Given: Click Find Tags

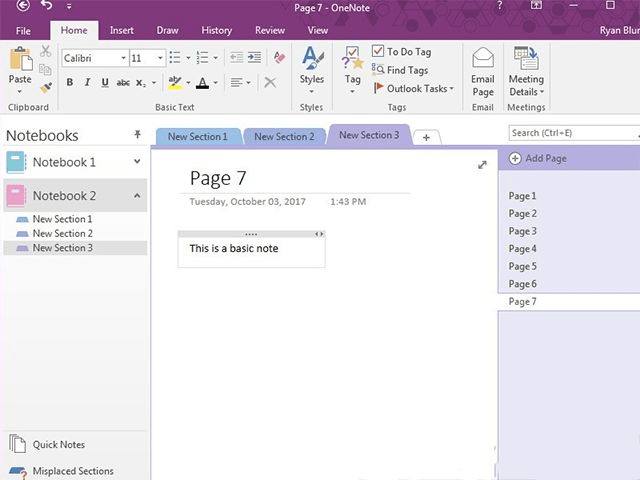Looking at the screenshot, I should pyautogui.click(x=400, y=70).
